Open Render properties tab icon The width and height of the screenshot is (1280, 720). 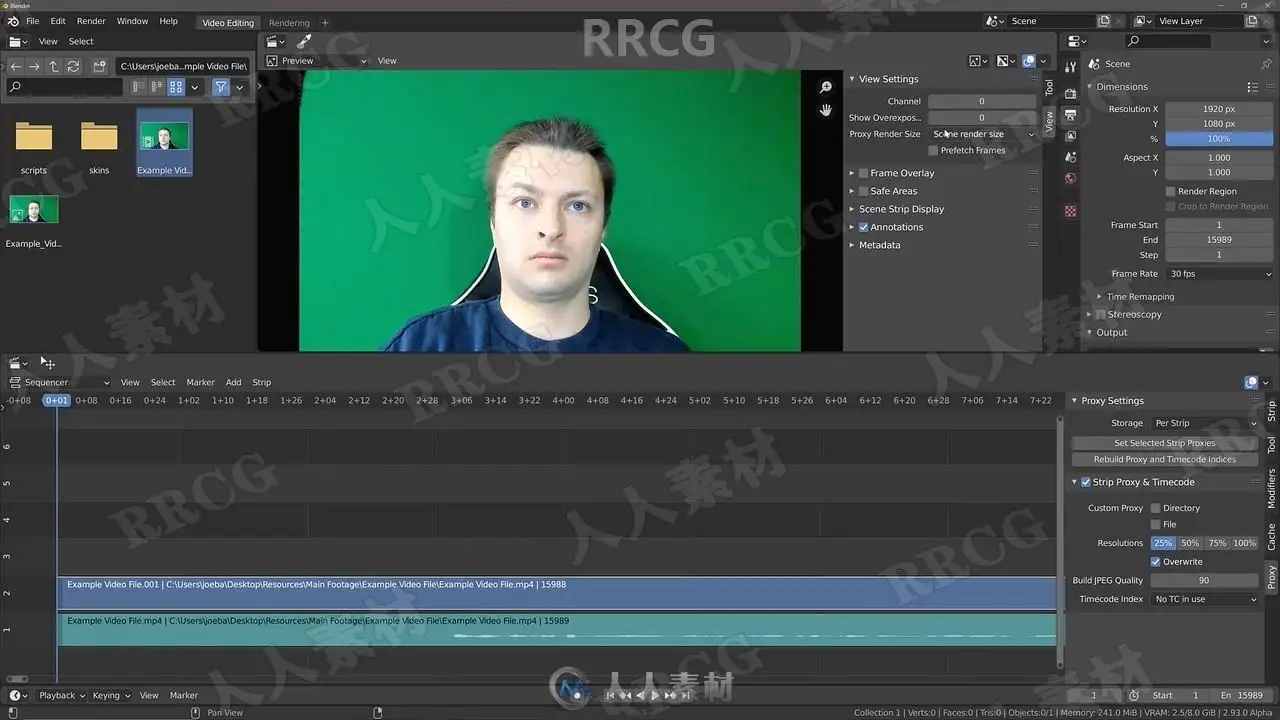point(1070,93)
